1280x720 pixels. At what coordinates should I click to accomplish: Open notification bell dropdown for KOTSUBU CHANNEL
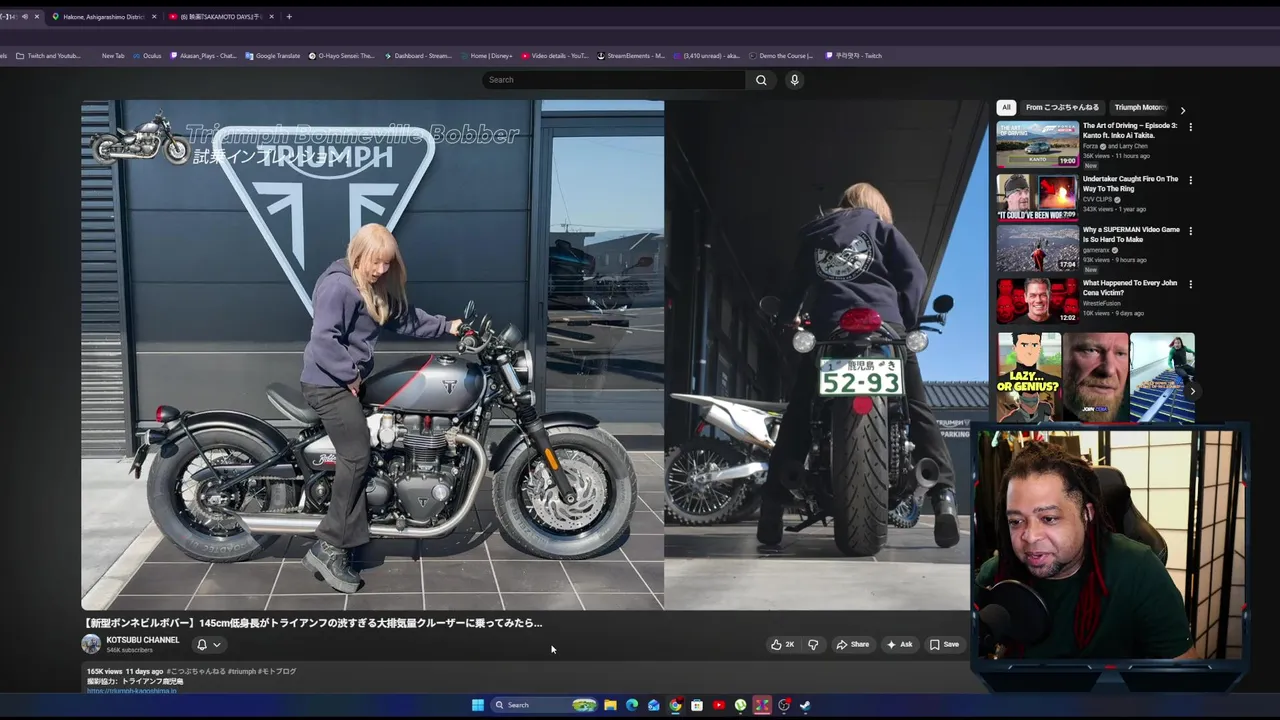coord(208,645)
